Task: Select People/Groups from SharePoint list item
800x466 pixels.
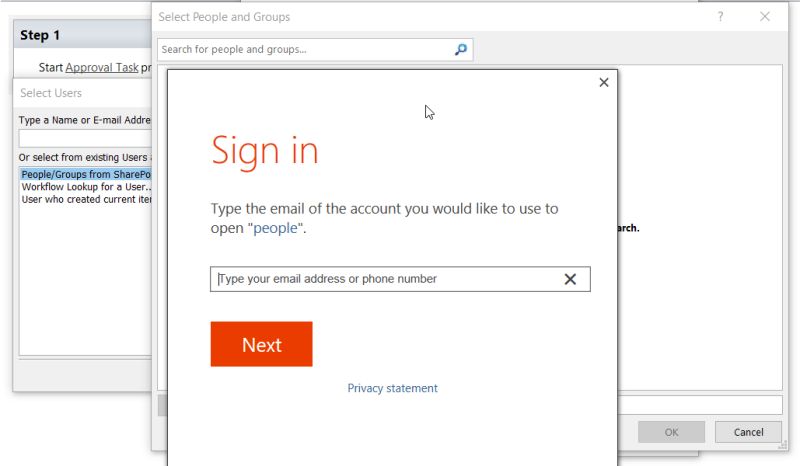Action: tap(86, 175)
